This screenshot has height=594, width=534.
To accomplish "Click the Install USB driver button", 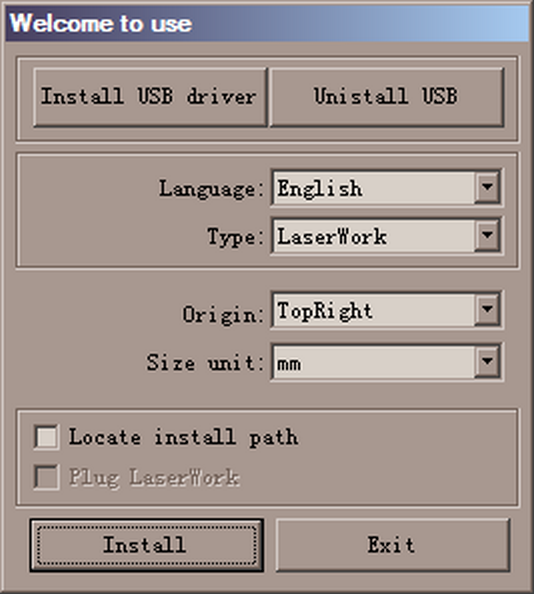I will [150, 97].
